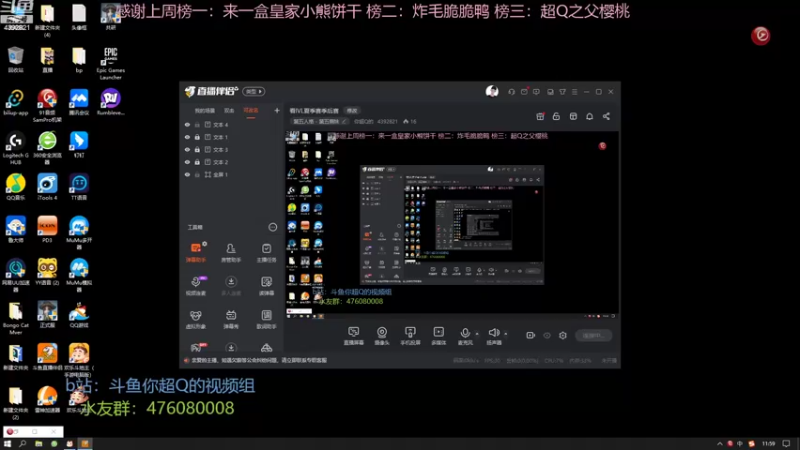Image resolution: width=800 pixels, height=450 pixels.
Task: Open the hamburger menu in title bar
Action: tap(574, 92)
